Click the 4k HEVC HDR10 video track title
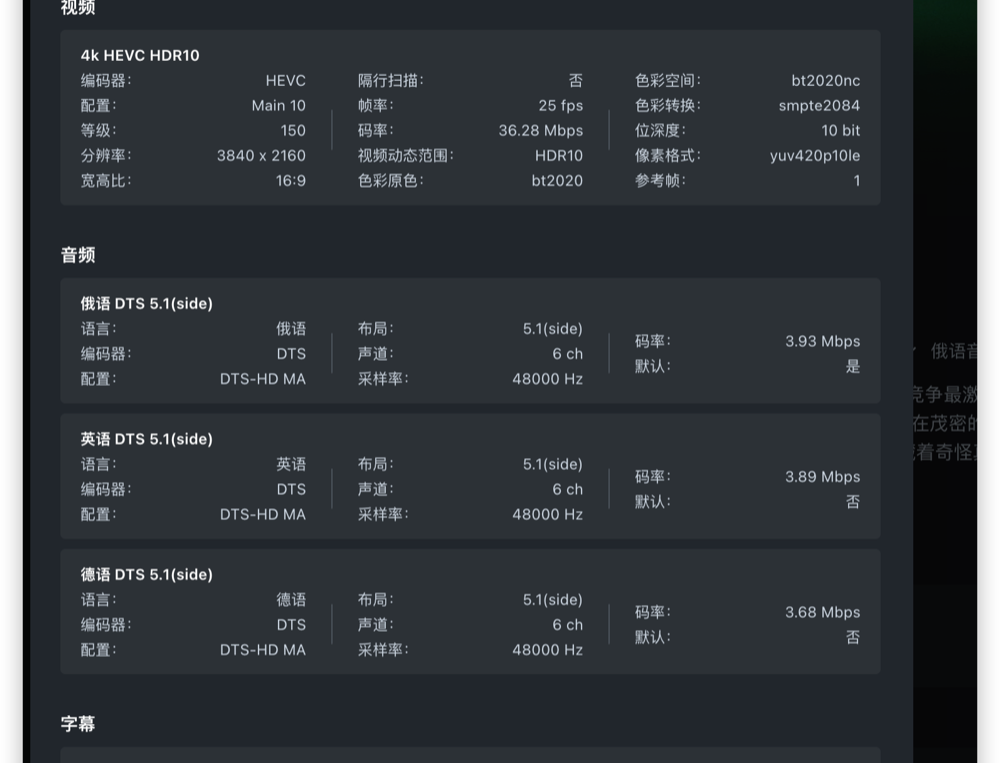Screen dimensions: 1000x763 [x=140, y=55]
